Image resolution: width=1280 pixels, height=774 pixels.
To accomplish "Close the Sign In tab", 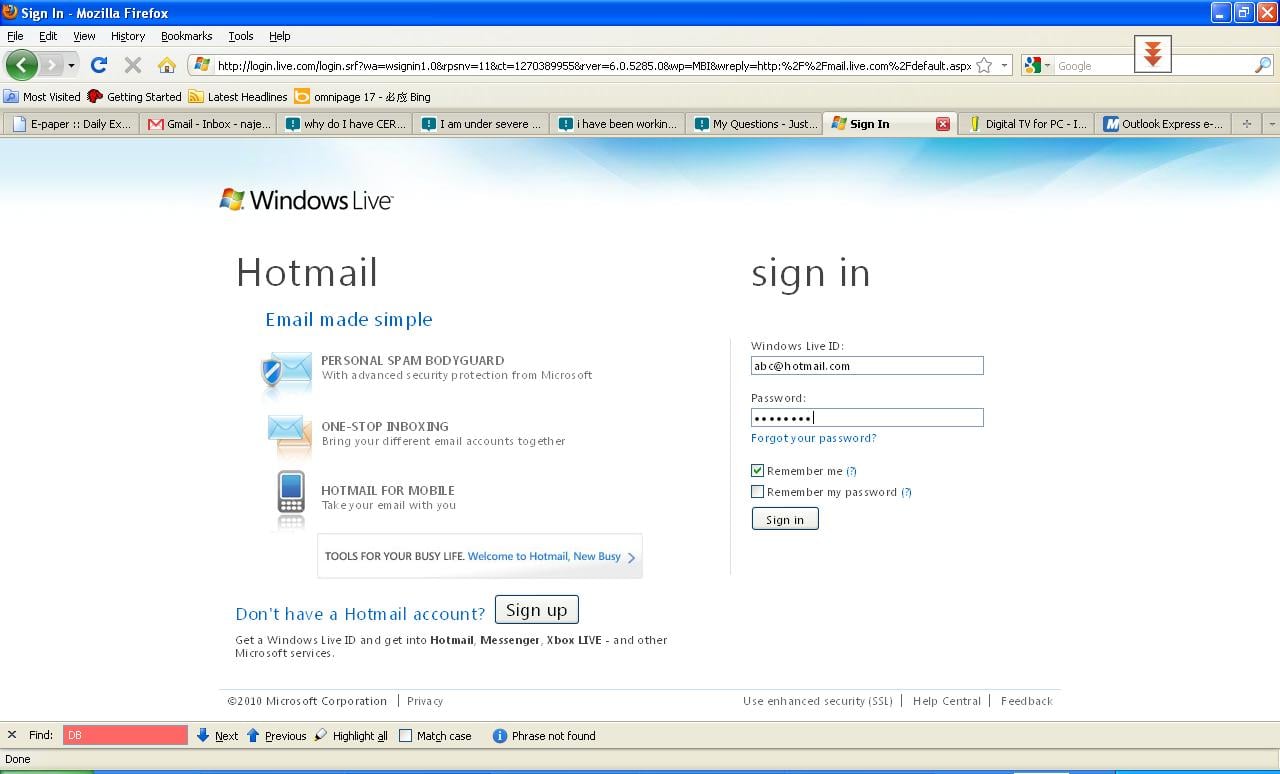I will click(942, 124).
